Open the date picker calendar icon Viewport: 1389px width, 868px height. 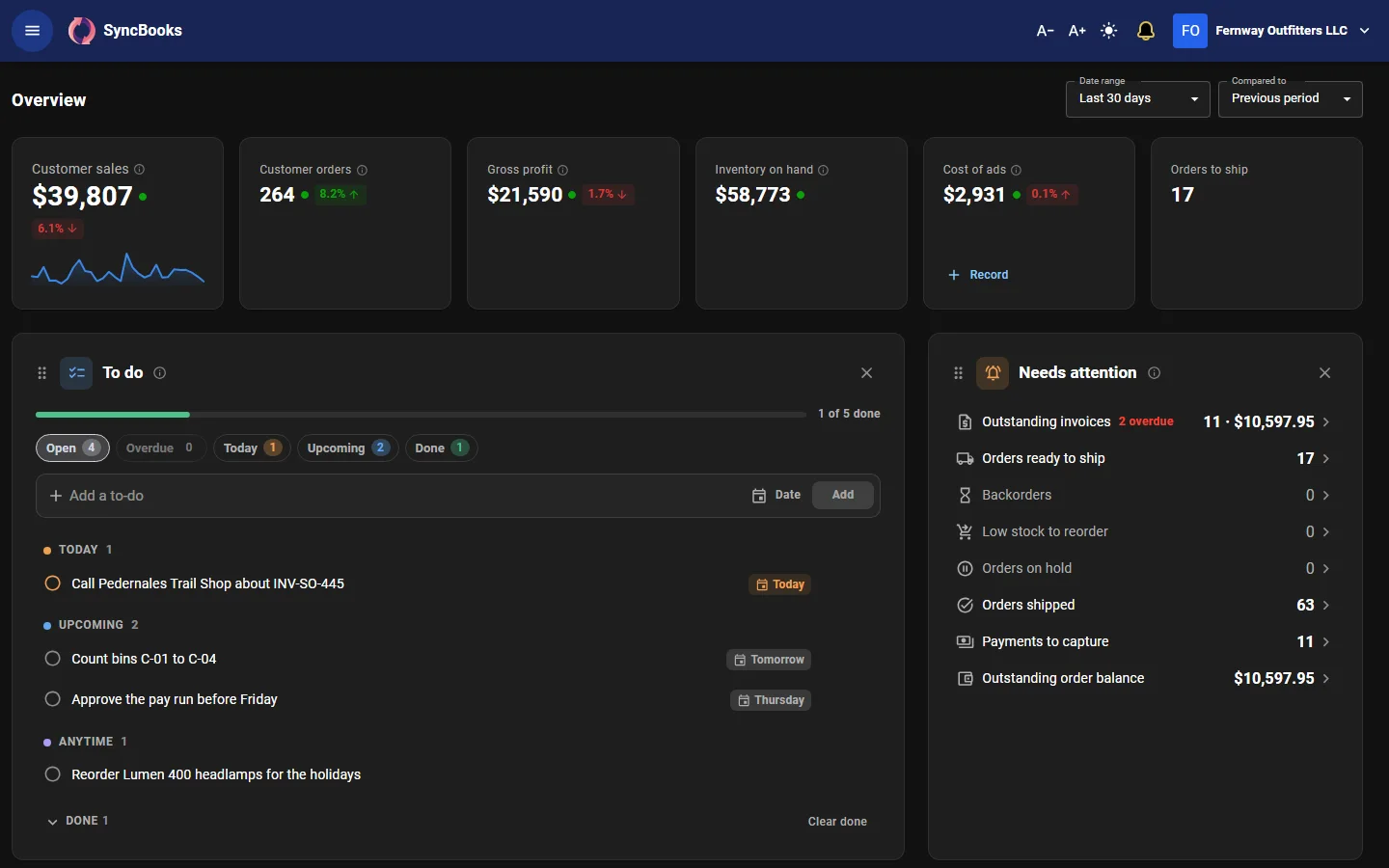759,496
